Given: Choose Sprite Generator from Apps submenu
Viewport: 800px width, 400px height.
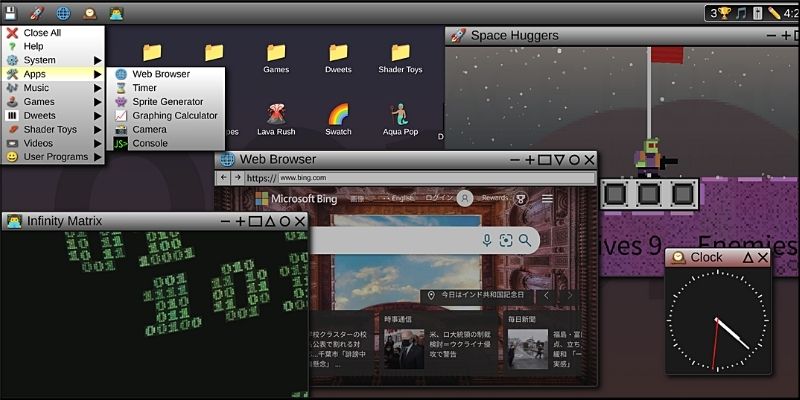Looking at the screenshot, I should (166, 102).
